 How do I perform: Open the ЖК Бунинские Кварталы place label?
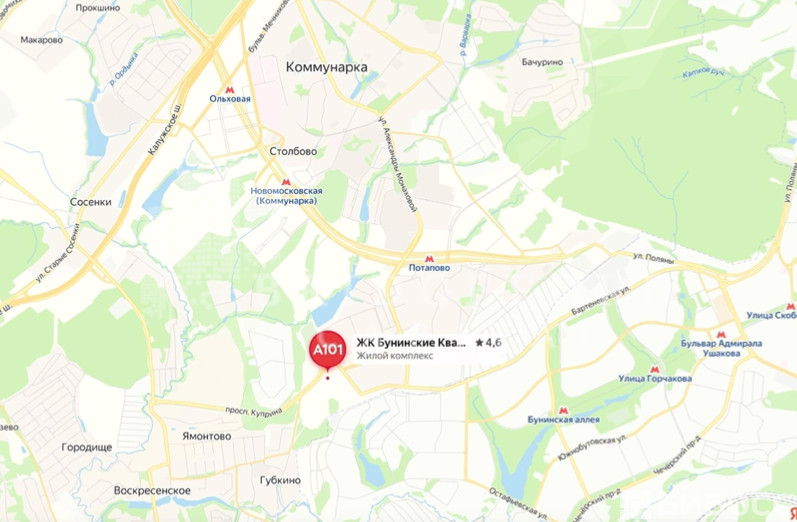click(x=411, y=343)
